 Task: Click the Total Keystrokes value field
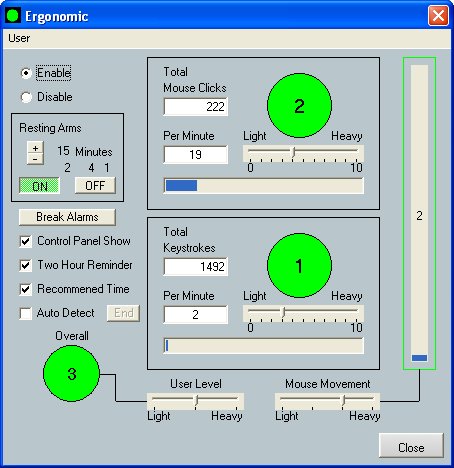[x=196, y=266]
